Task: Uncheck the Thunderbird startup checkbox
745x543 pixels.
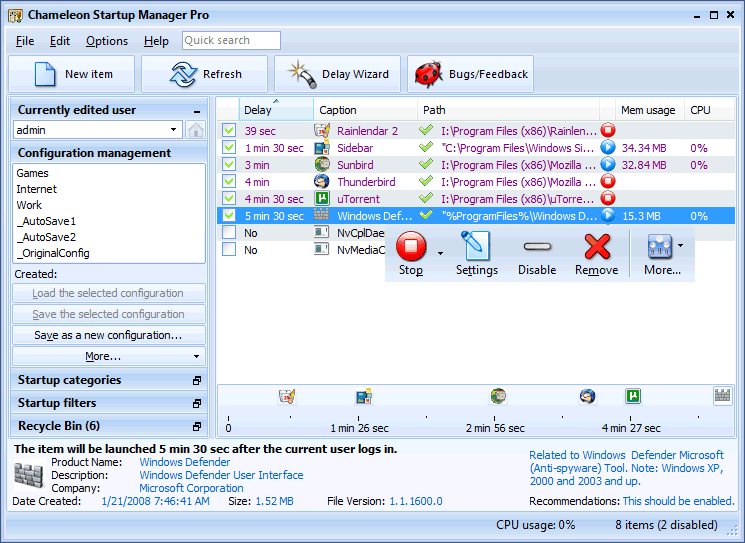Action: 229,181
